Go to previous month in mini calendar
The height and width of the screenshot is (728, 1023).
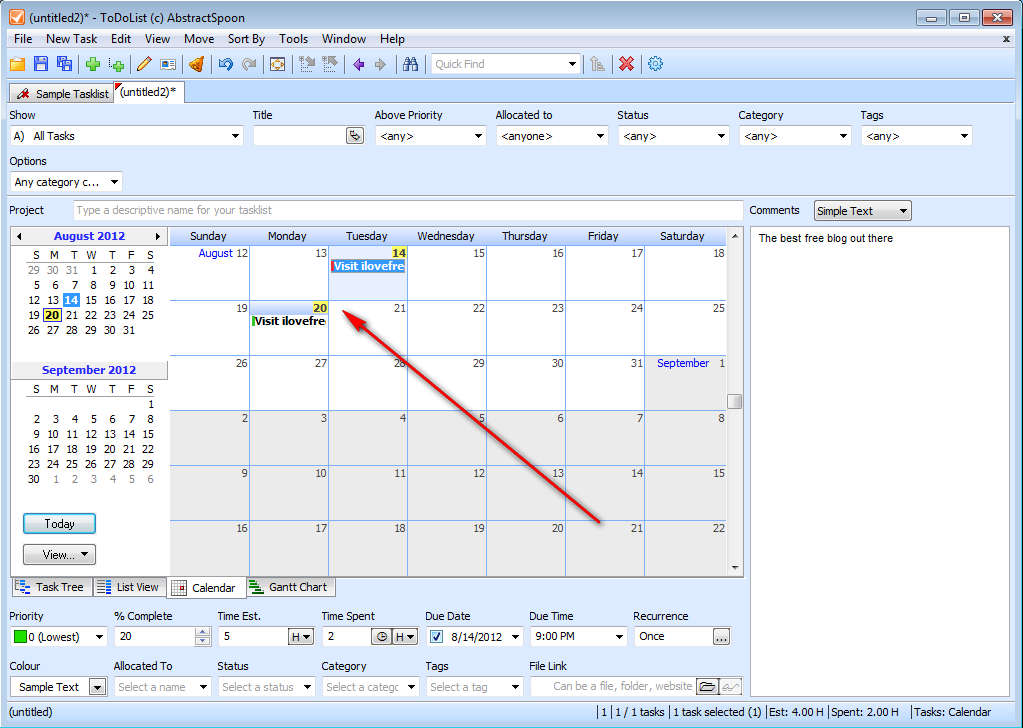[20, 236]
